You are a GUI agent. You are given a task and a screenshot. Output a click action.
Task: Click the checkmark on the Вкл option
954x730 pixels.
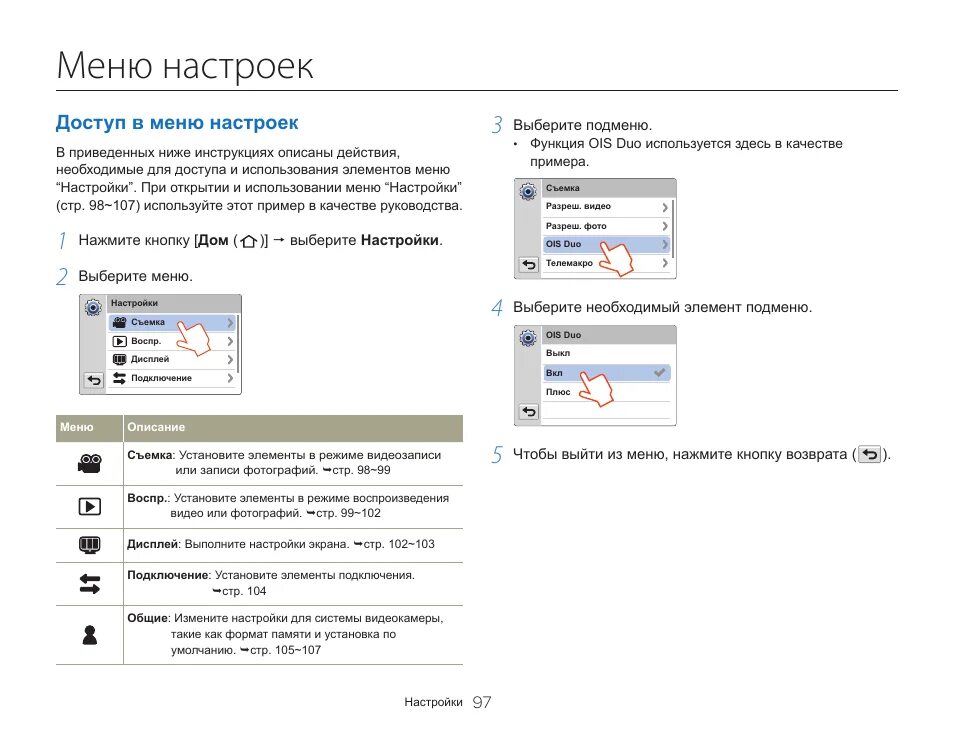point(659,372)
